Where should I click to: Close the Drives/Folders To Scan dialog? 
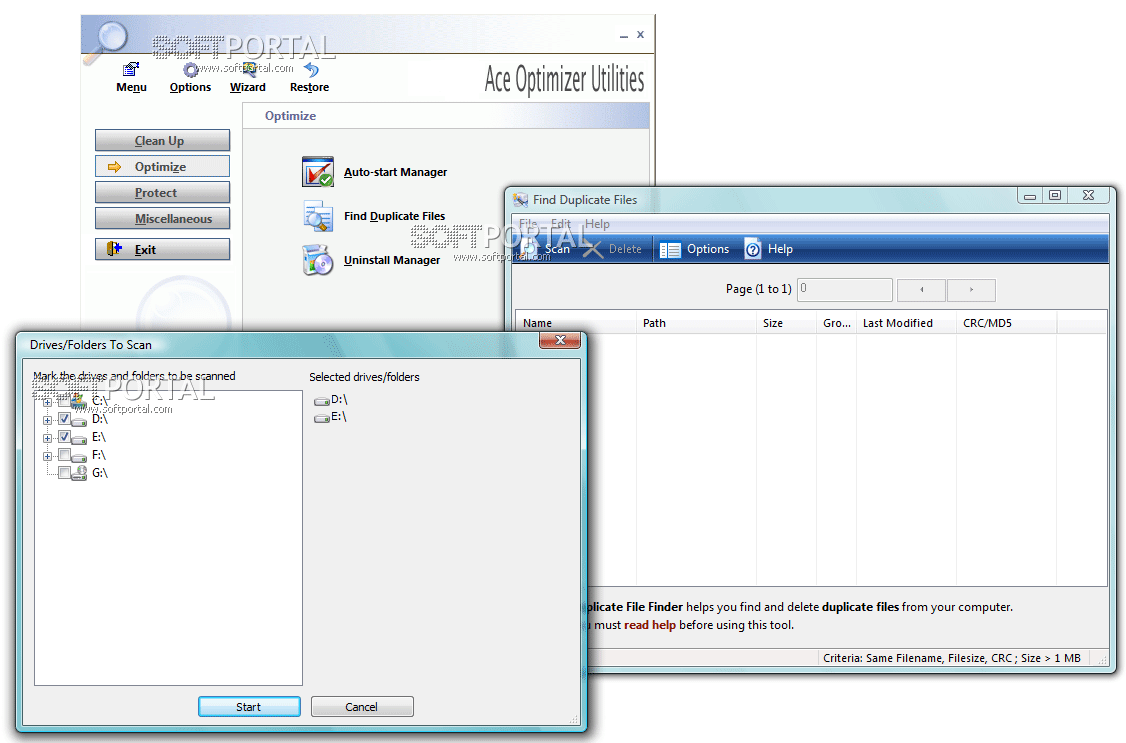[561, 340]
